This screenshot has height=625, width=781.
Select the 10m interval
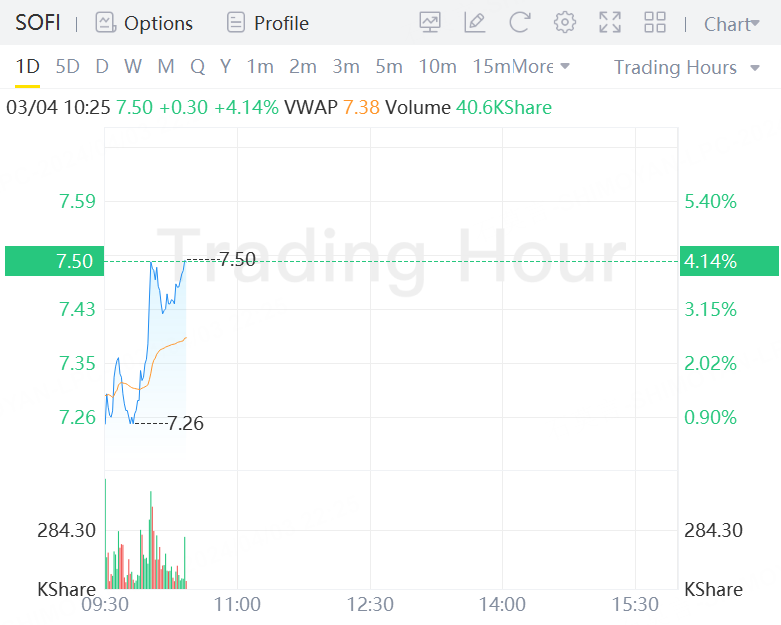pos(437,66)
